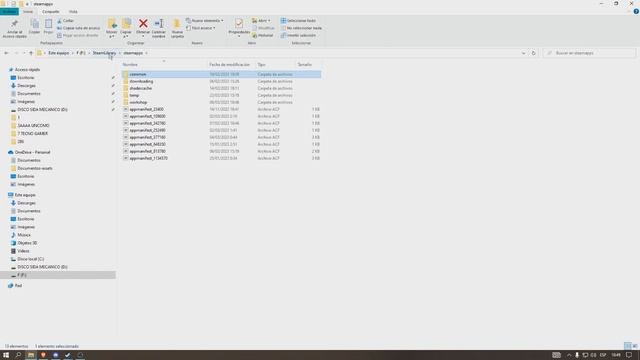Click Copiar ruta de acceso
Viewport: 640px width, 360px height.
point(78,28)
